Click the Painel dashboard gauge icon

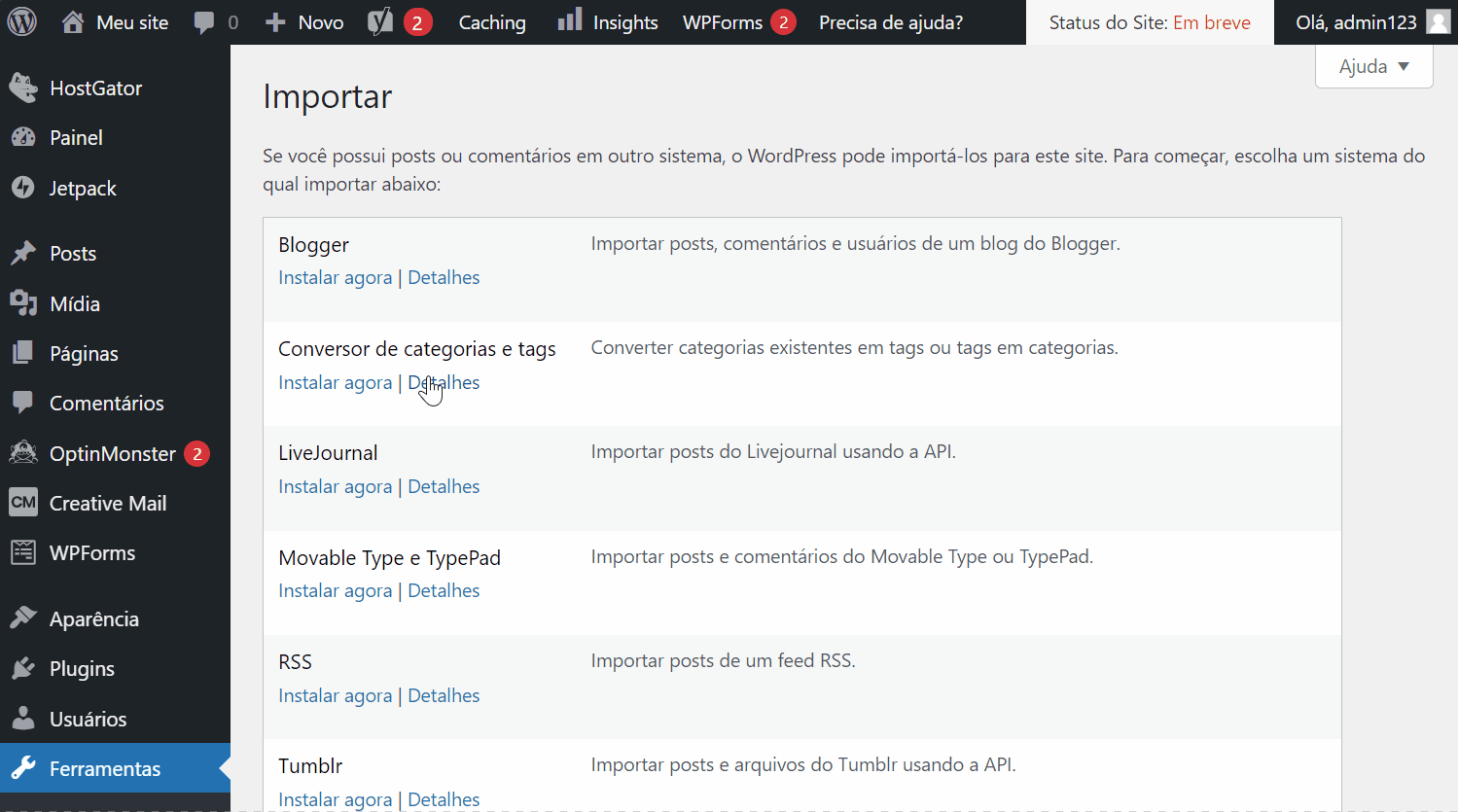[x=23, y=137]
